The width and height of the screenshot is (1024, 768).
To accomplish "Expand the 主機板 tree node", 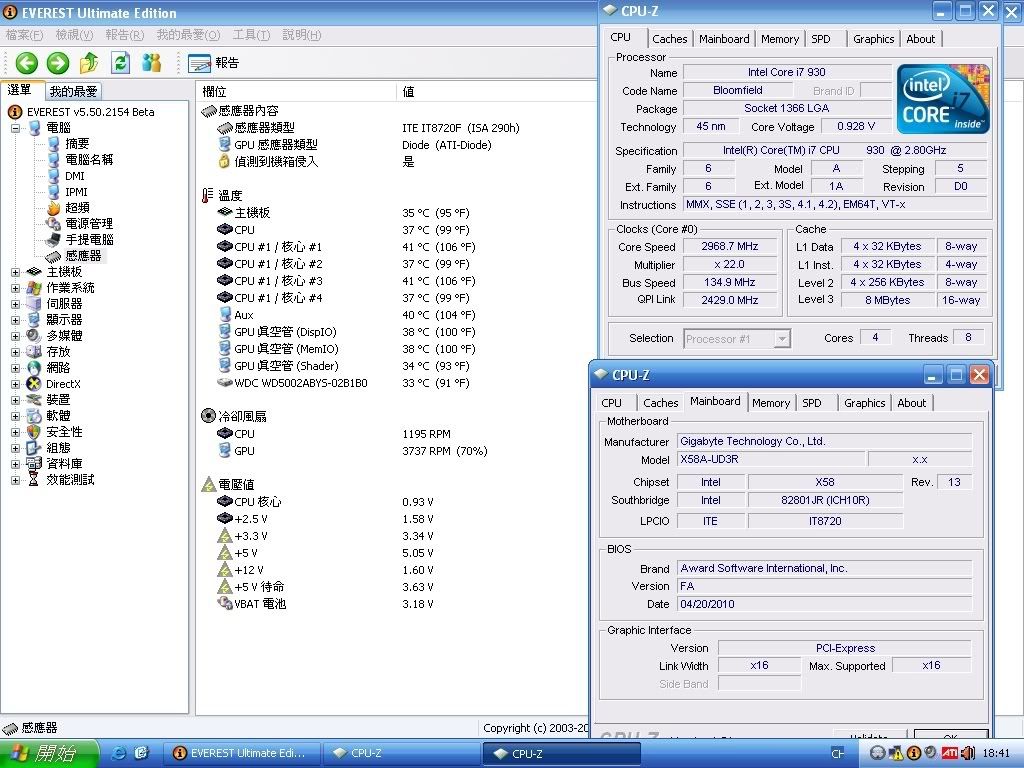I will coord(15,272).
